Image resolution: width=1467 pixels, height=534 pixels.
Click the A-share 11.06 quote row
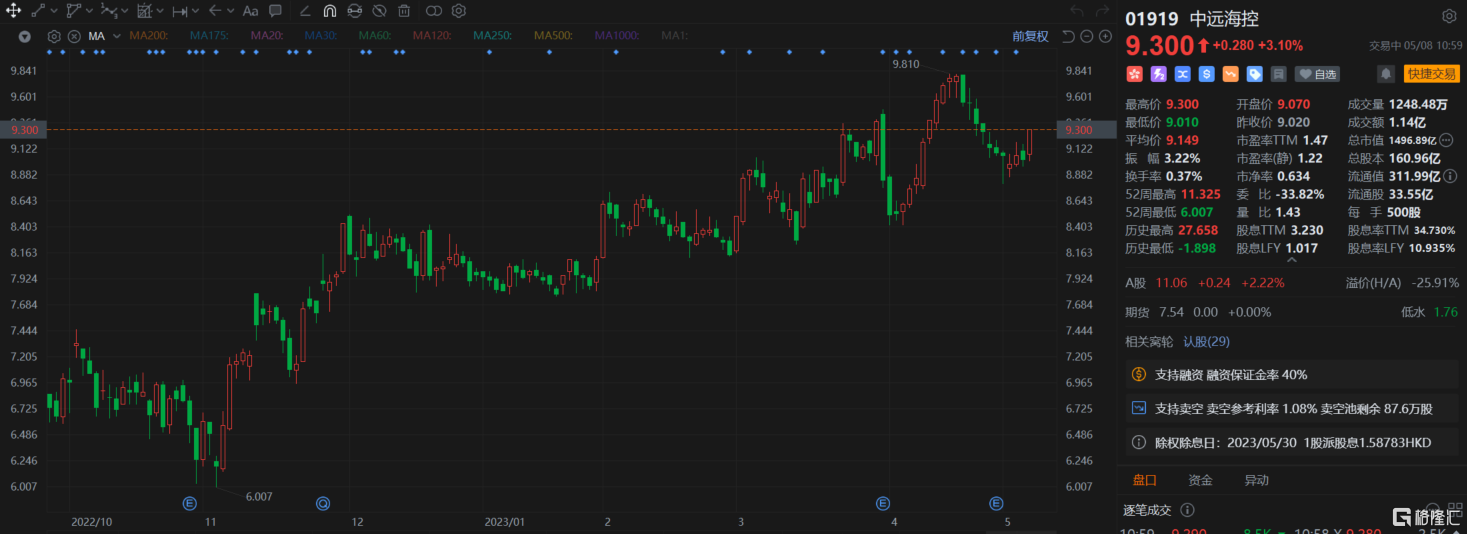click(x=1292, y=283)
